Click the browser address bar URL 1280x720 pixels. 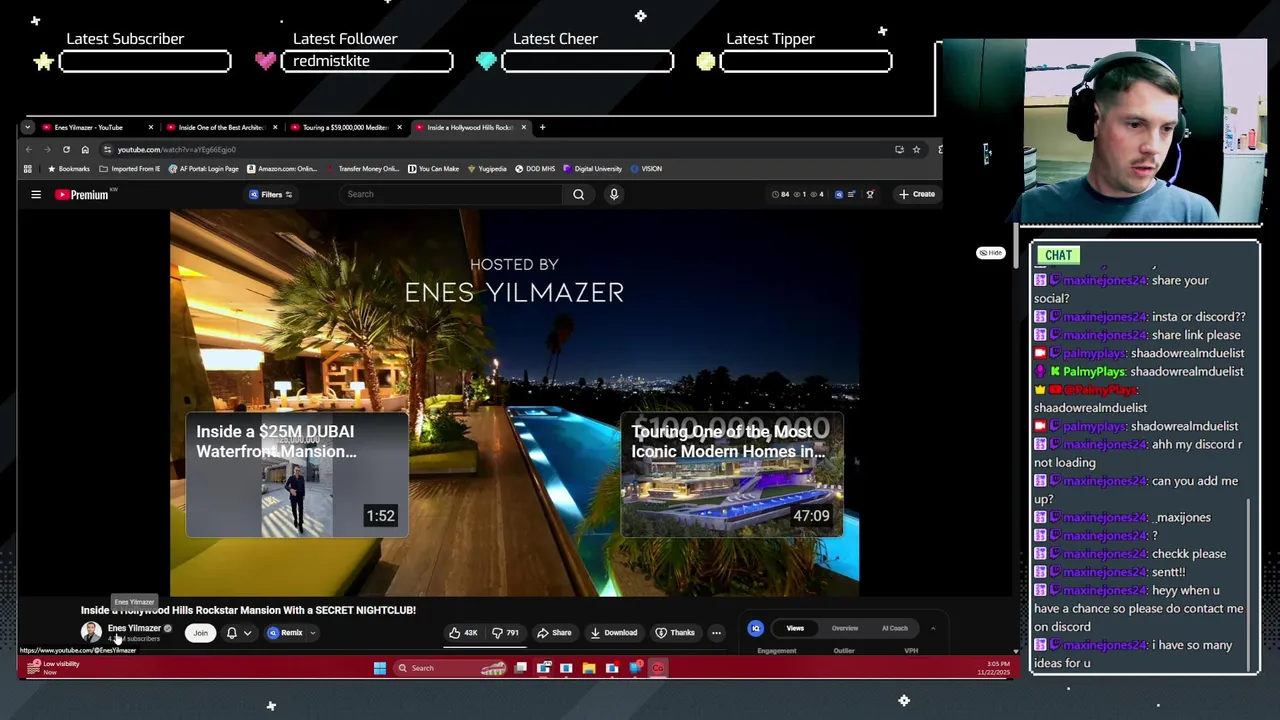pos(177,149)
